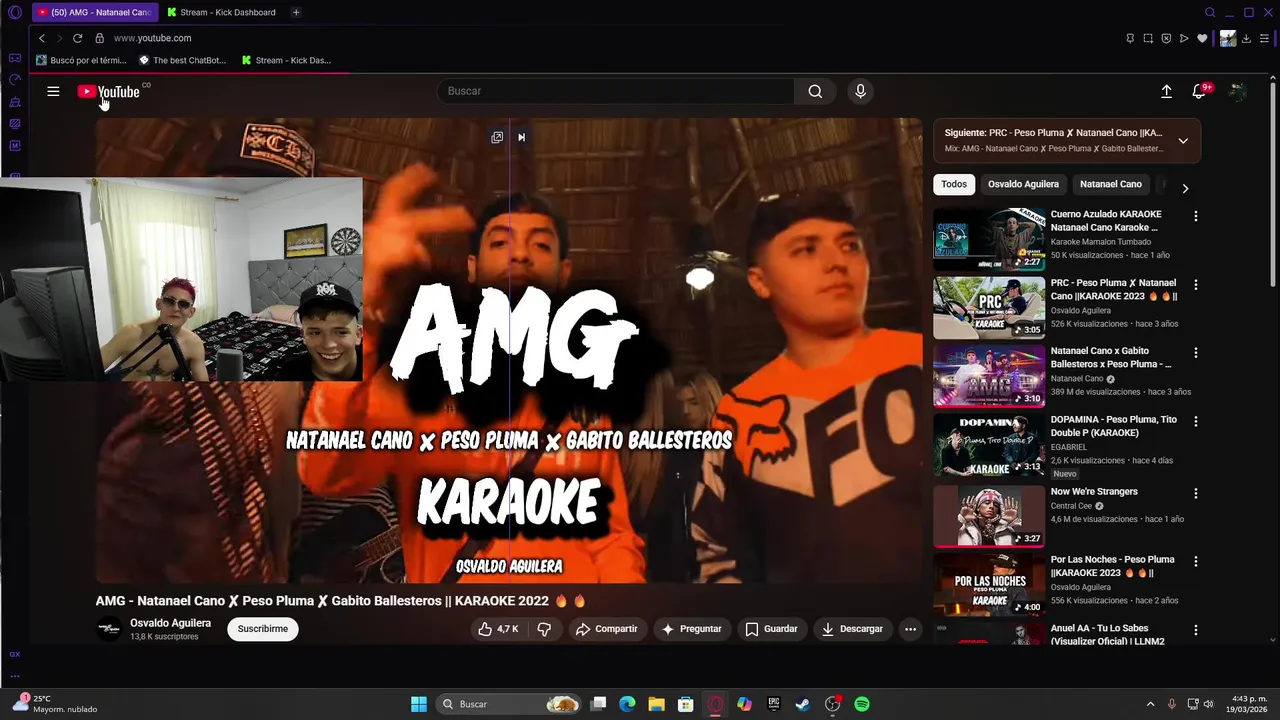Viewport: 1280px width, 720px height.
Task: Share video with Compartir button
Action: (x=606, y=629)
